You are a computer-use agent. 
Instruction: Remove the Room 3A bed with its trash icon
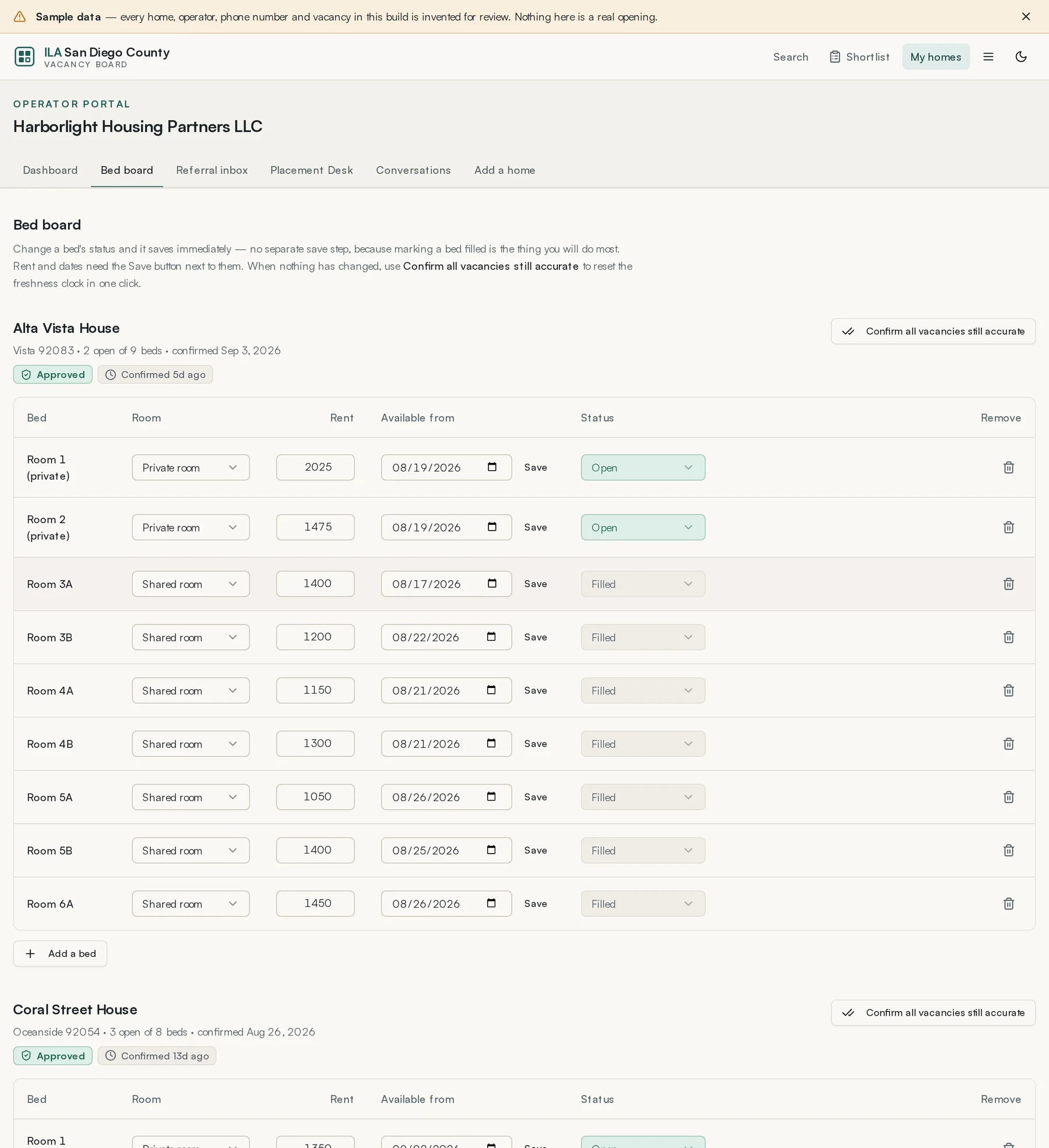pos(1009,584)
